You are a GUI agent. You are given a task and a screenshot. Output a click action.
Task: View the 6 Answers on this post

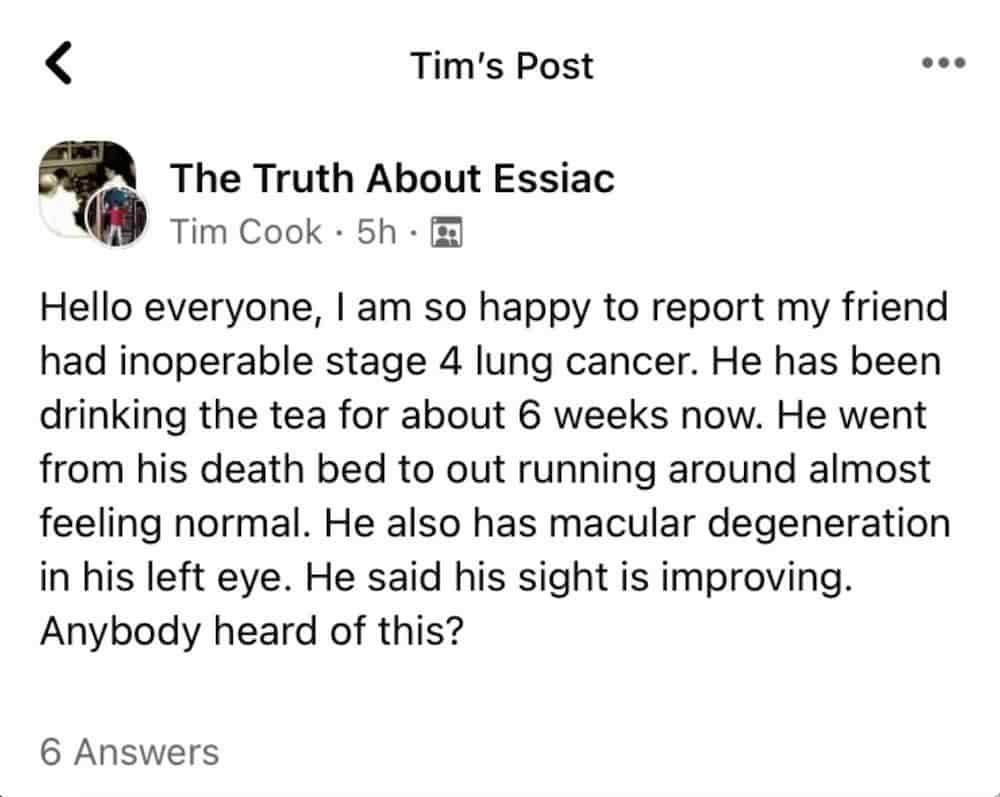click(129, 752)
